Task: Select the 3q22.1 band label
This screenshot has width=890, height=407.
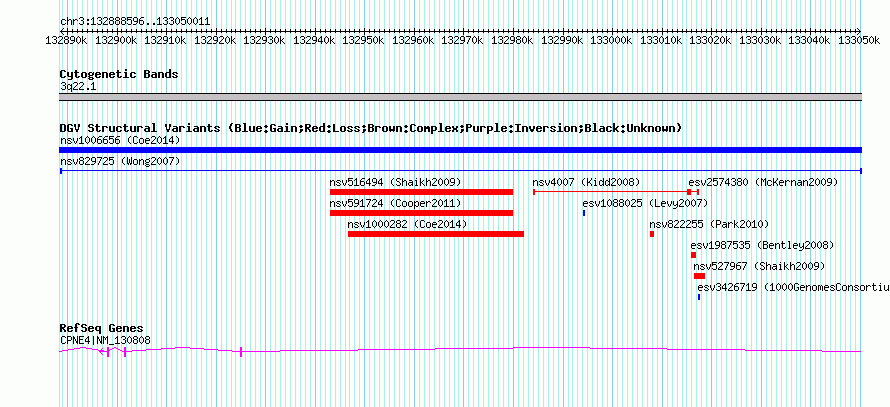Action: 78,86
